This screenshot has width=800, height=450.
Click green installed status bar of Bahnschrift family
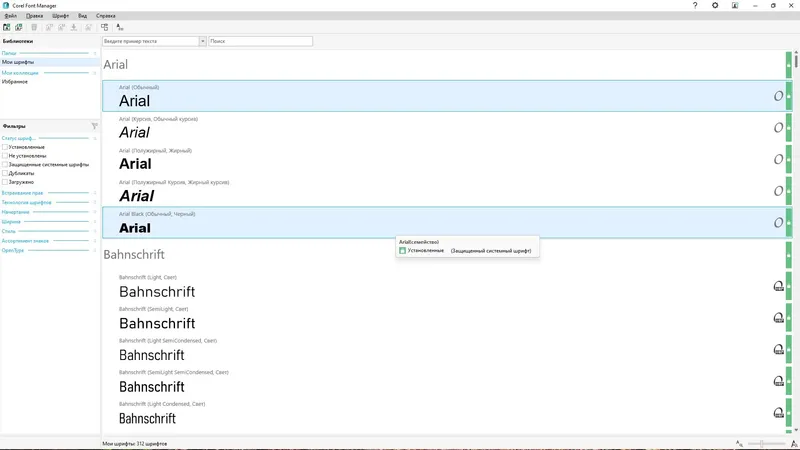789,255
